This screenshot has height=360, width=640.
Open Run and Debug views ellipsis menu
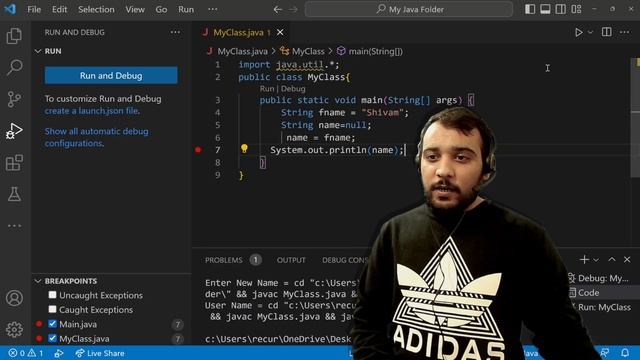click(176, 32)
